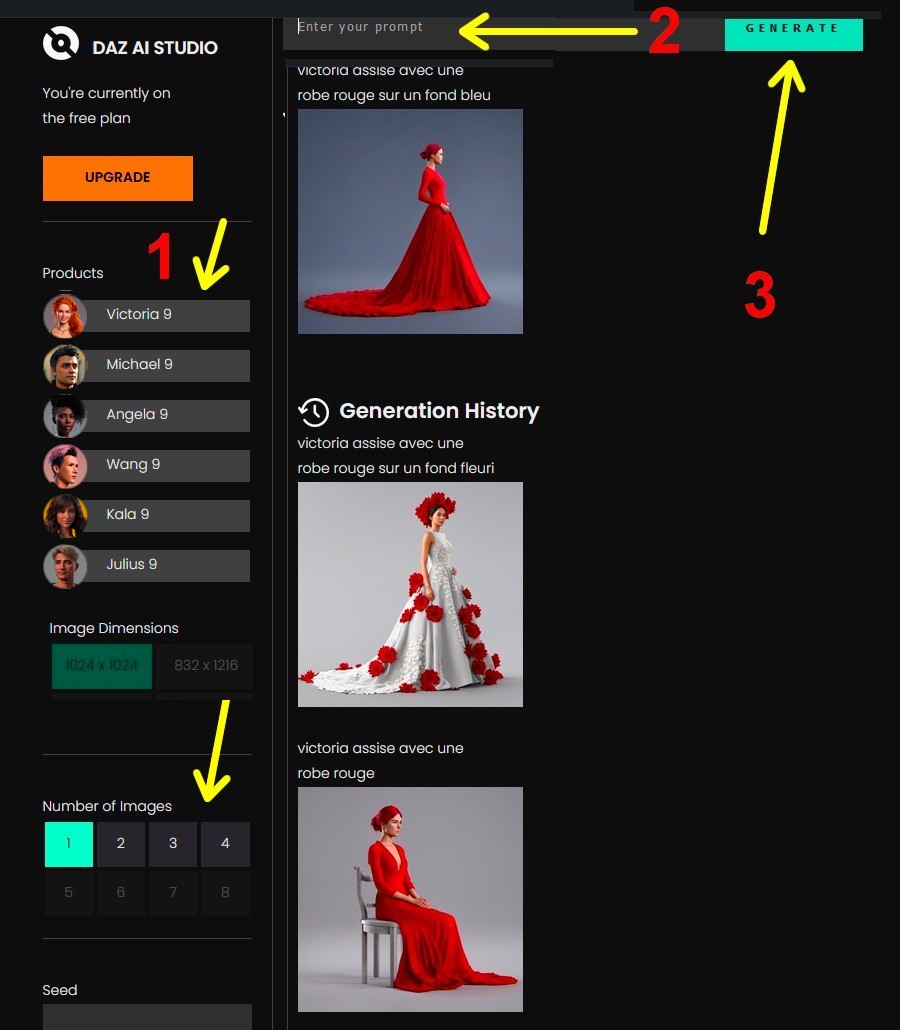Set number of images to 6
The width and height of the screenshot is (900, 1030).
121,893
